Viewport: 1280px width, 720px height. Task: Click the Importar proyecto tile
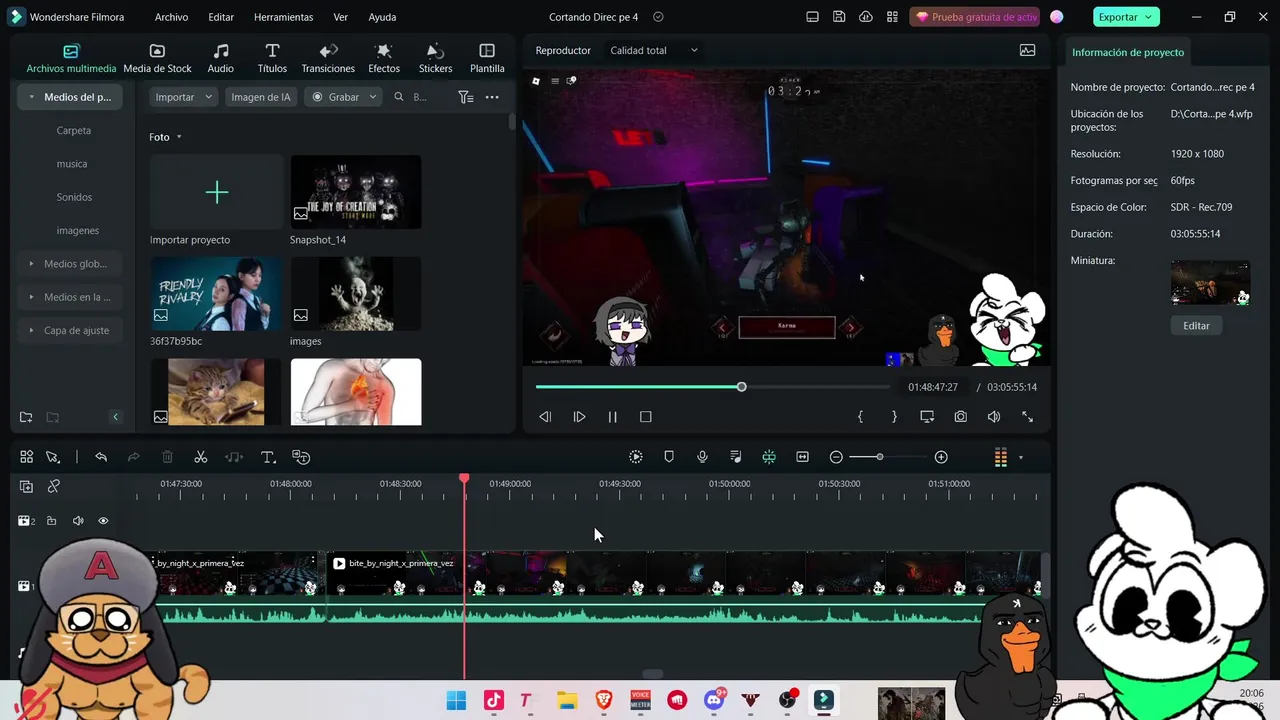(x=217, y=192)
